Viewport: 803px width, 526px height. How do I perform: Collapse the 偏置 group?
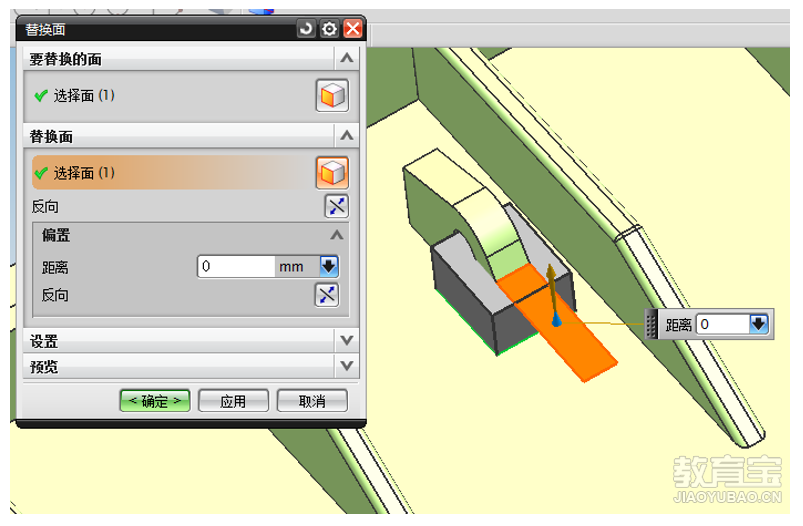tap(336, 235)
